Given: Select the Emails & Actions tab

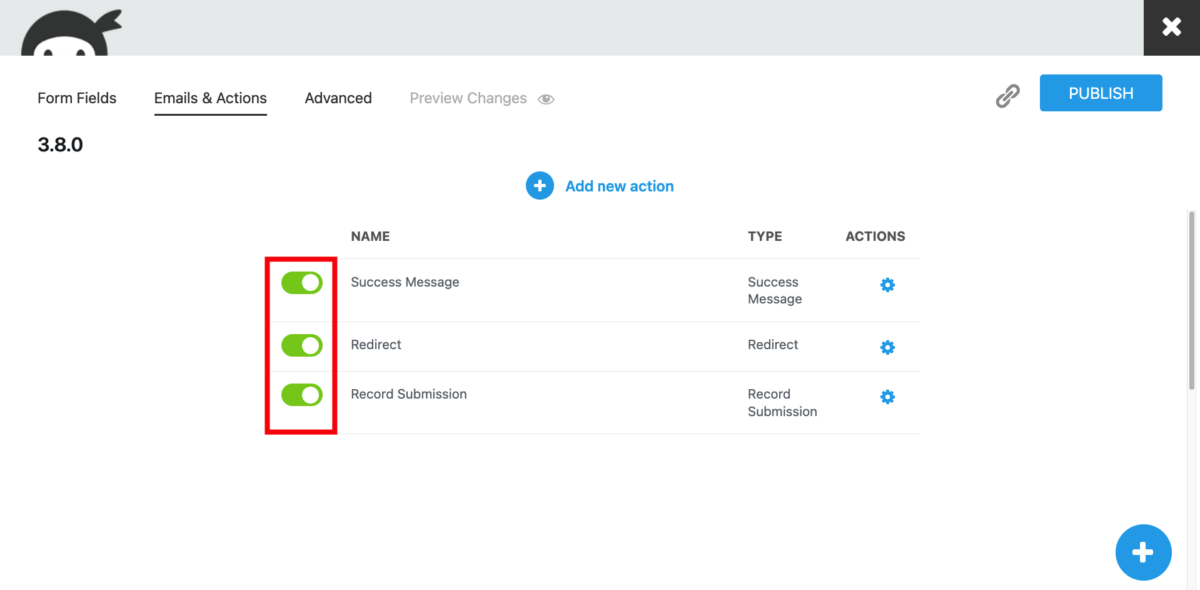Looking at the screenshot, I should coord(210,98).
